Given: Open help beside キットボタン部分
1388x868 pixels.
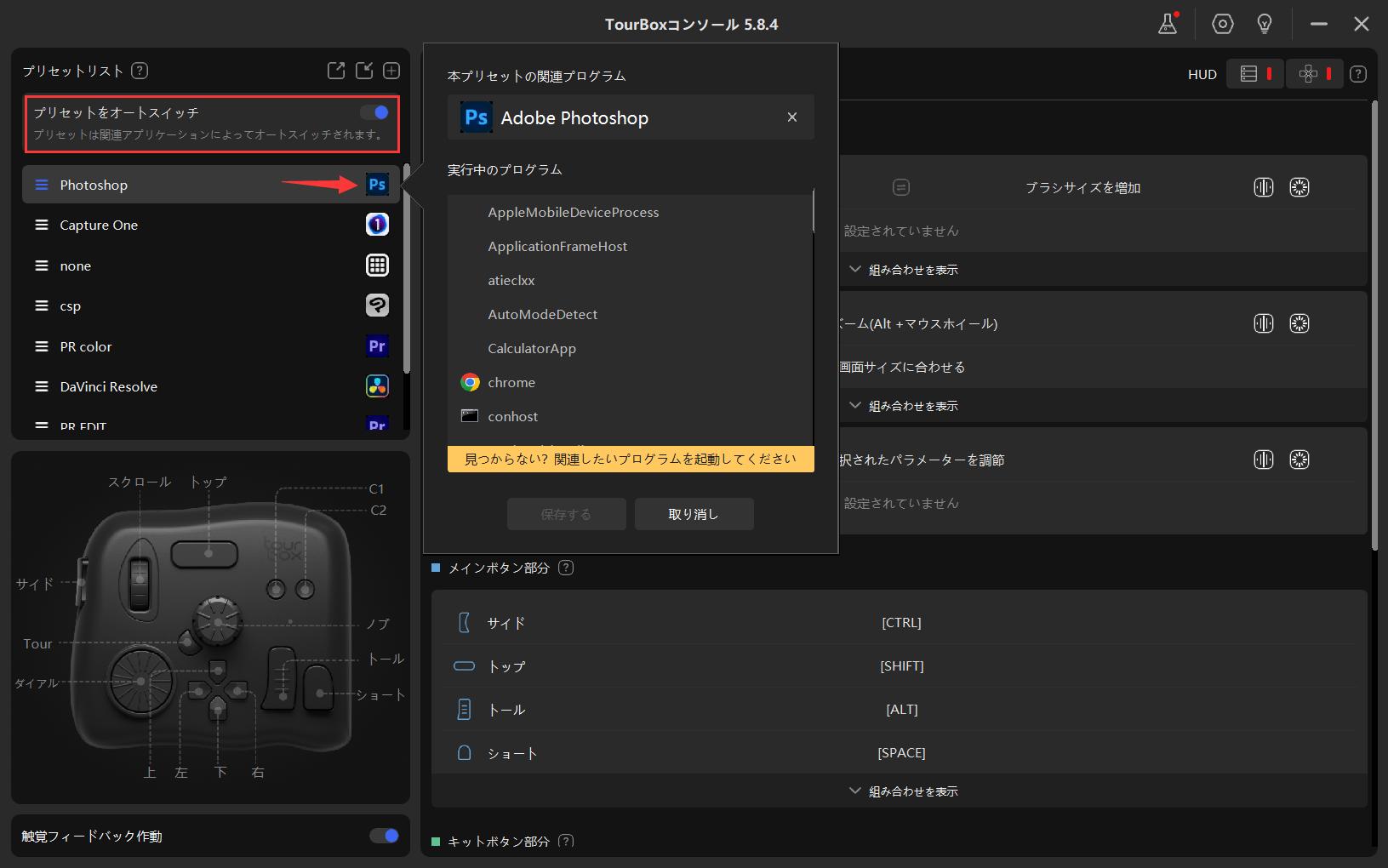Looking at the screenshot, I should [566, 841].
